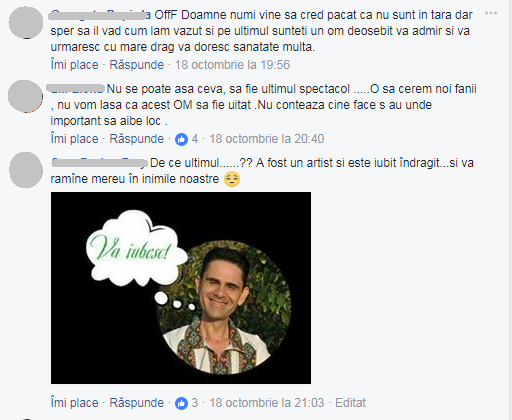The width and height of the screenshot is (512, 420).
Task: Open the third commenter's blurred name link
Action: pyautogui.click(x=99, y=163)
